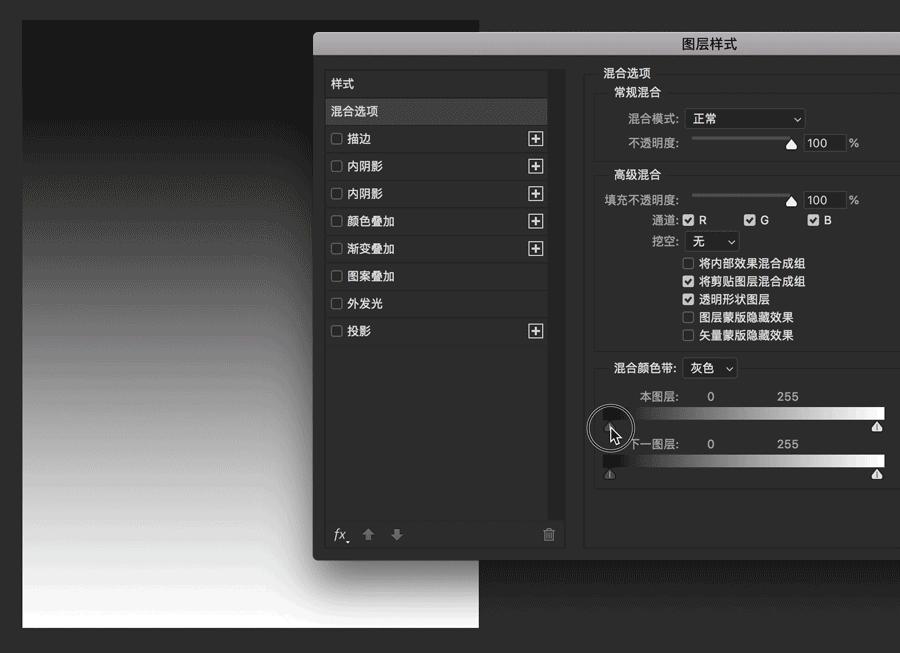This screenshot has width=900, height=653.
Task: Click the move-effect-up arrow icon
Action: (x=368, y=535)
